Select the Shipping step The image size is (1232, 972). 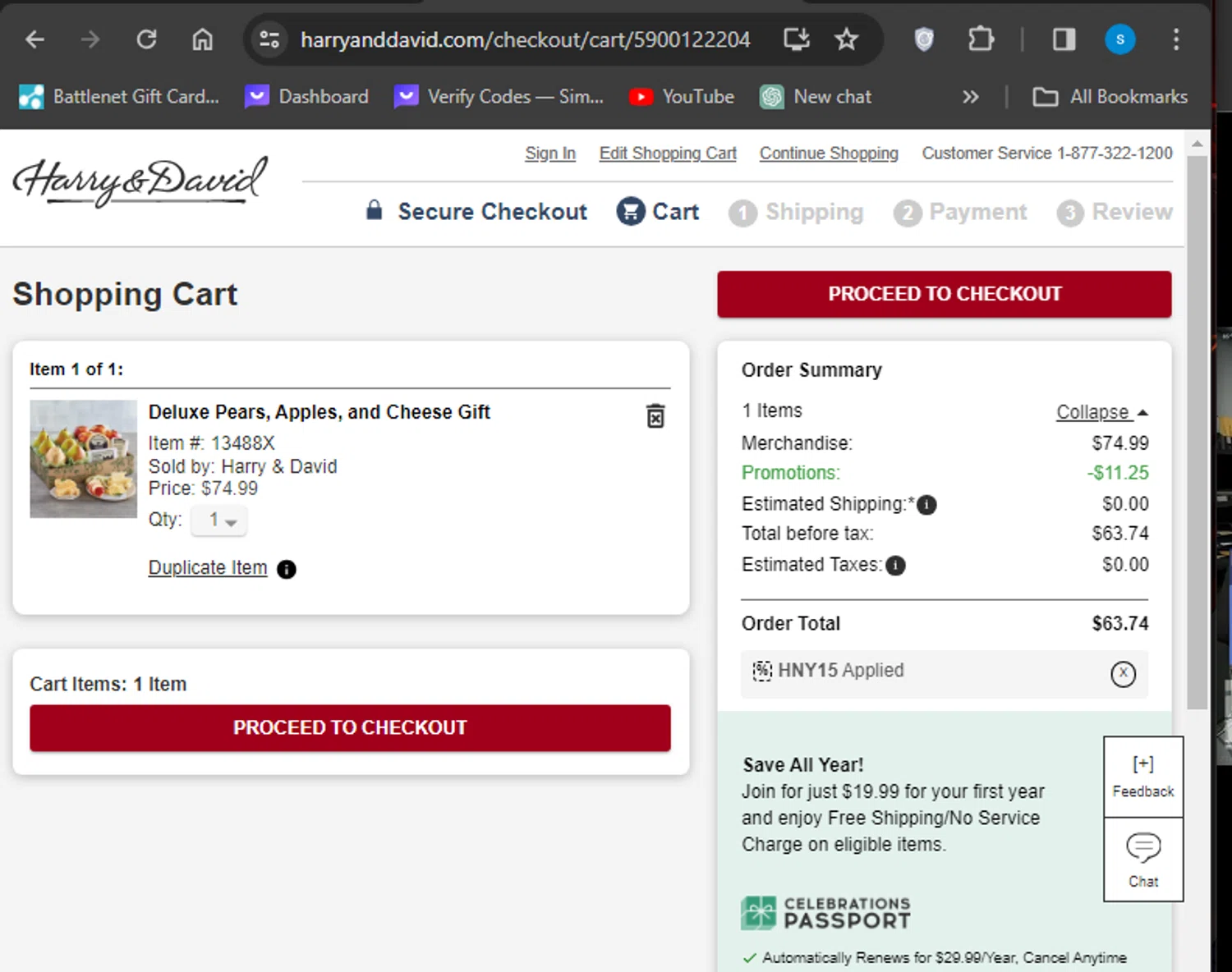[796, 212]
